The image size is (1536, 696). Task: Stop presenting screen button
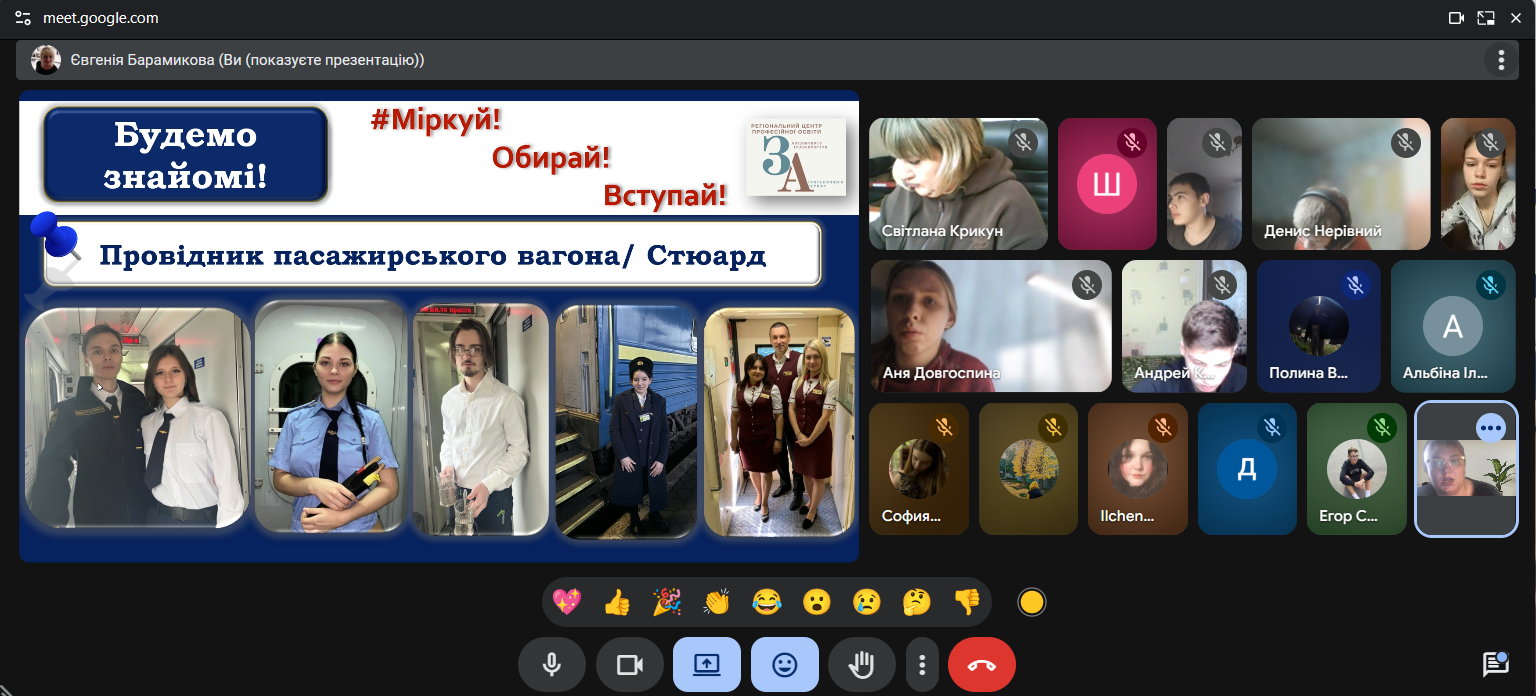tap(706, 665)
